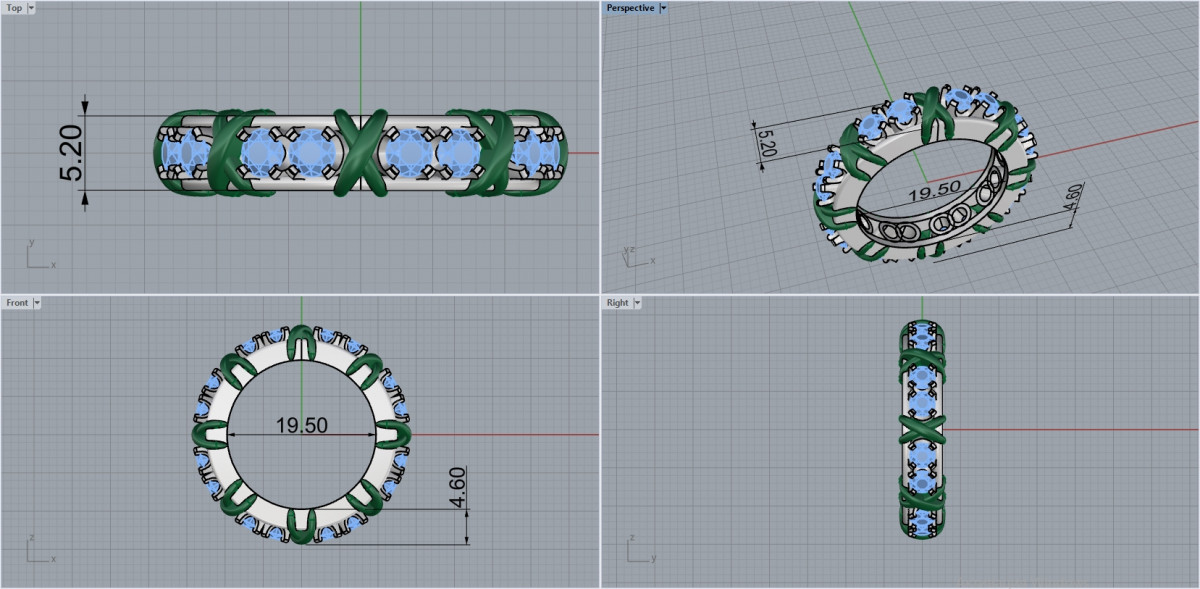Select the 4.60 dimension in Perspective view
The width and height of the screenshot is (1200, 589).
click(x=1074, y=195)
